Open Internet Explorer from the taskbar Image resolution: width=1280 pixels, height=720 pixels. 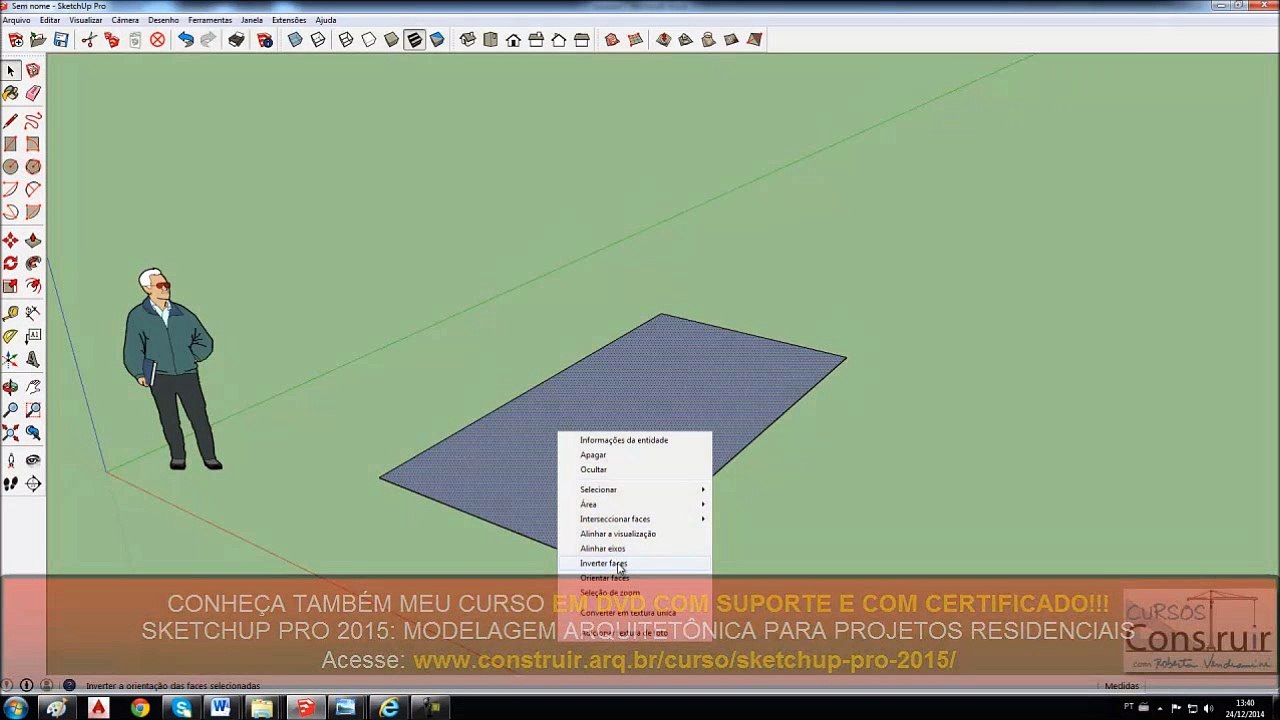tap(389, 708)
